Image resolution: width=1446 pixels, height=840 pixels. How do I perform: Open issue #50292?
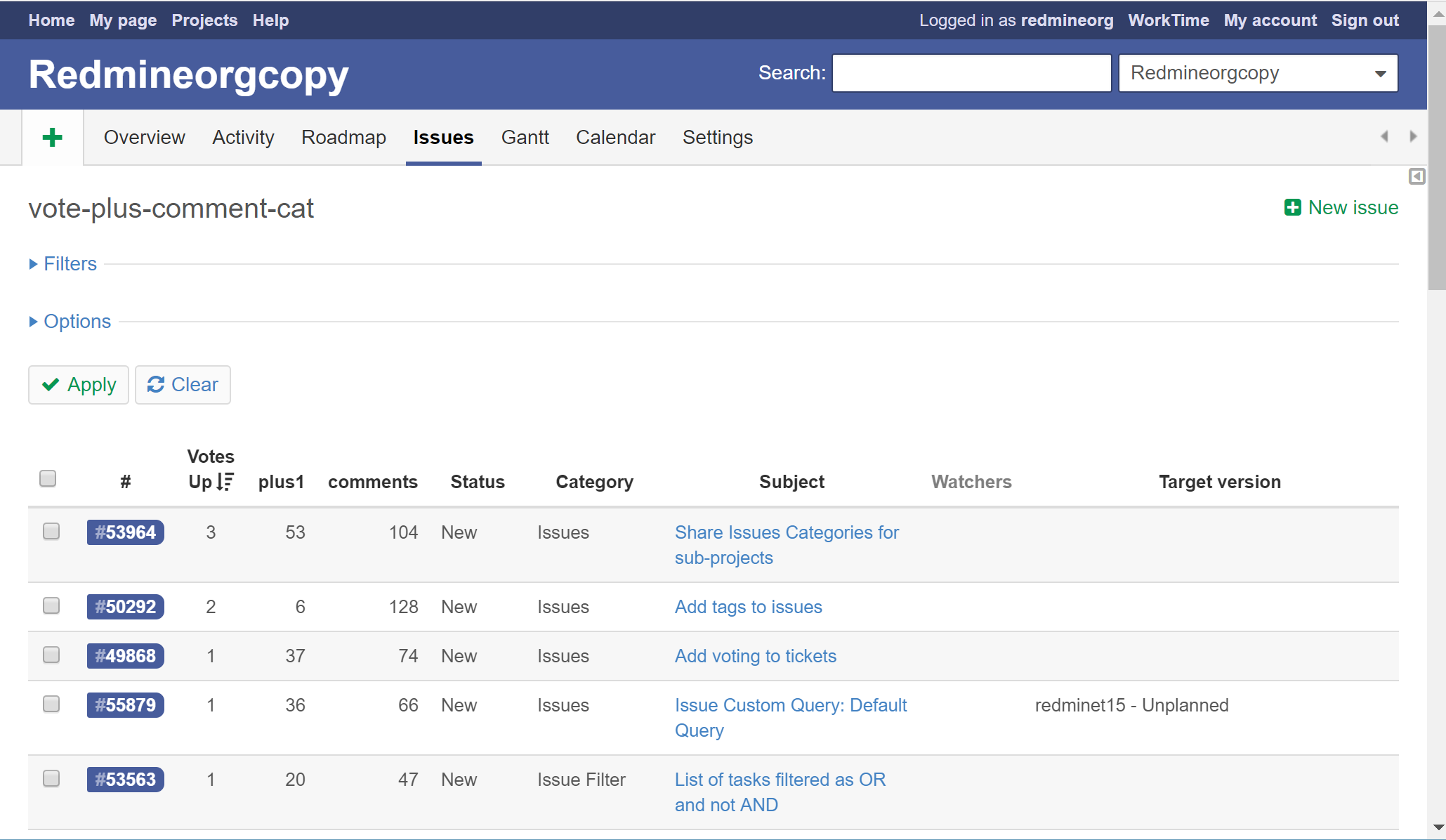(x=125, y=607)
